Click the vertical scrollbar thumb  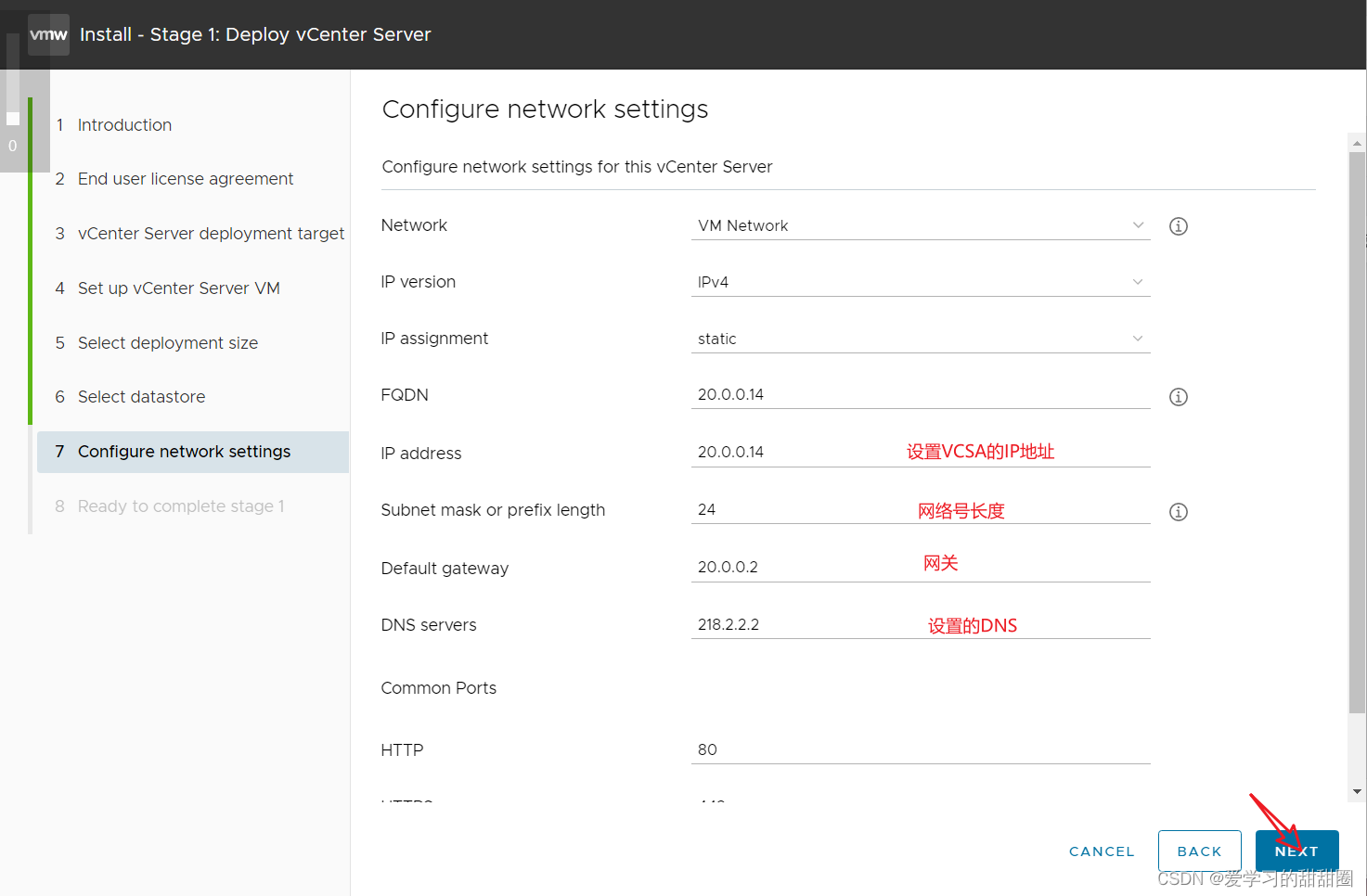coord(1358,432)
